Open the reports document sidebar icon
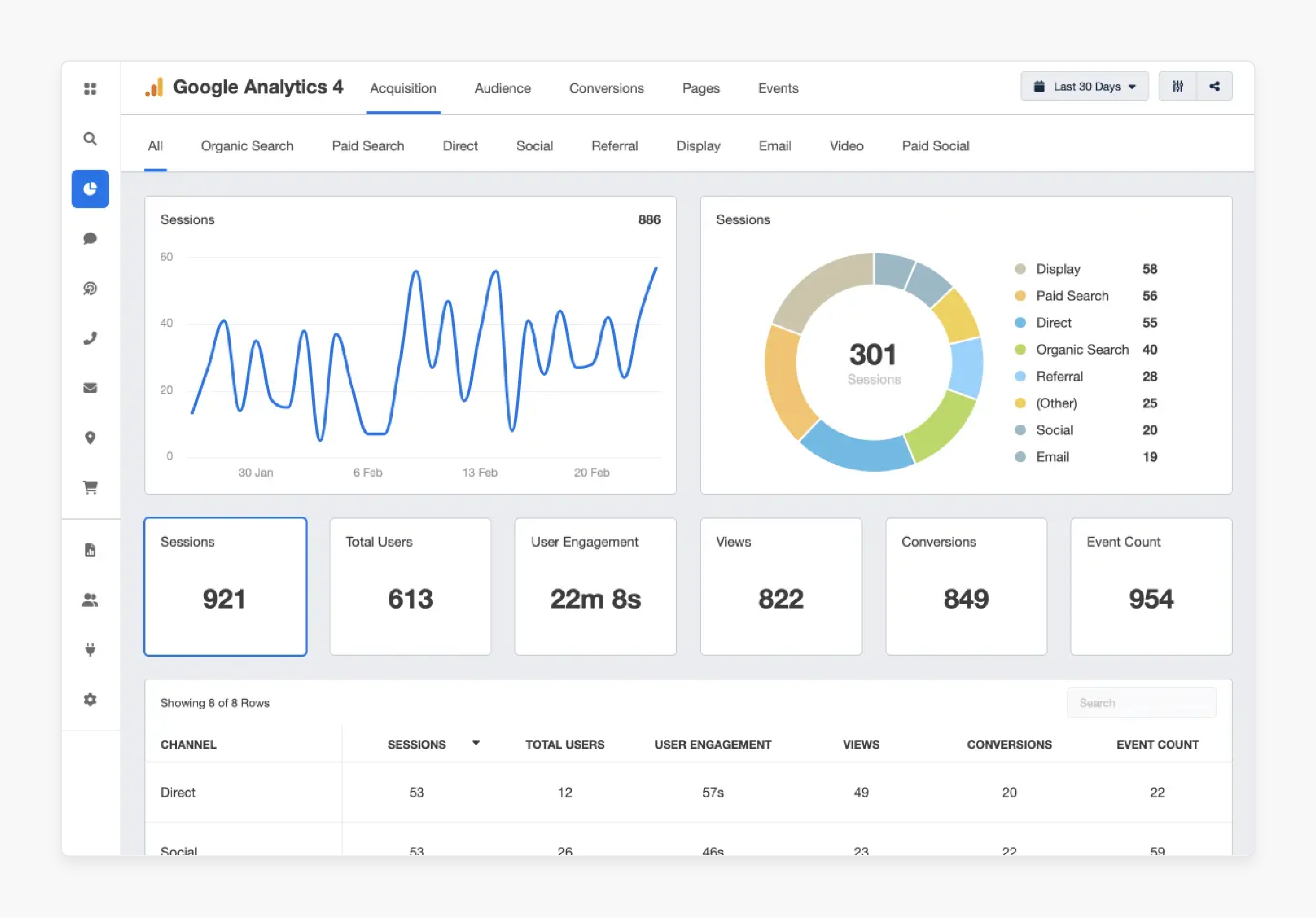The height and width of the screenshot is (918, 1316). coord(90,550)
